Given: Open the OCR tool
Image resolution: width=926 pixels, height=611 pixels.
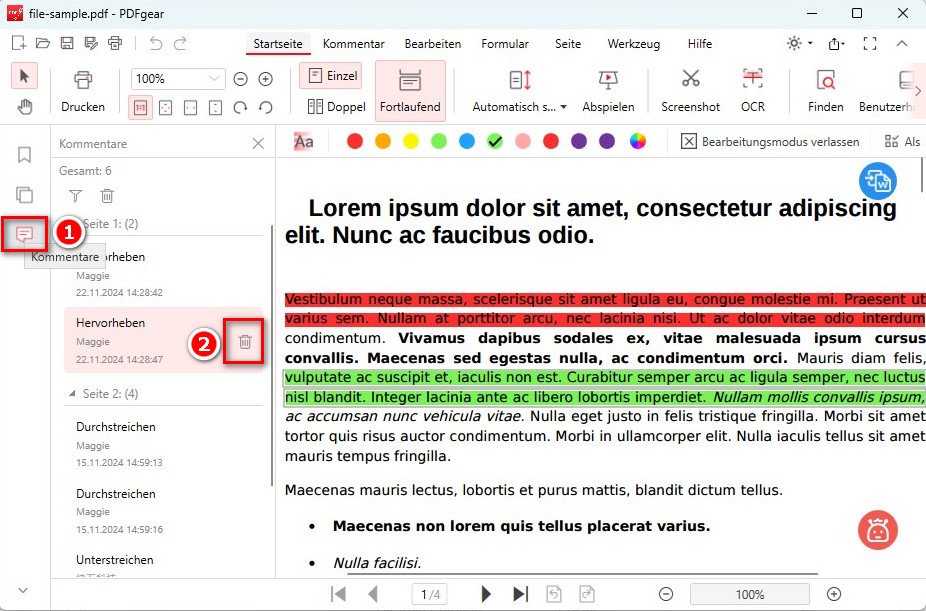Looking at the screenshot, I should 752,90.
